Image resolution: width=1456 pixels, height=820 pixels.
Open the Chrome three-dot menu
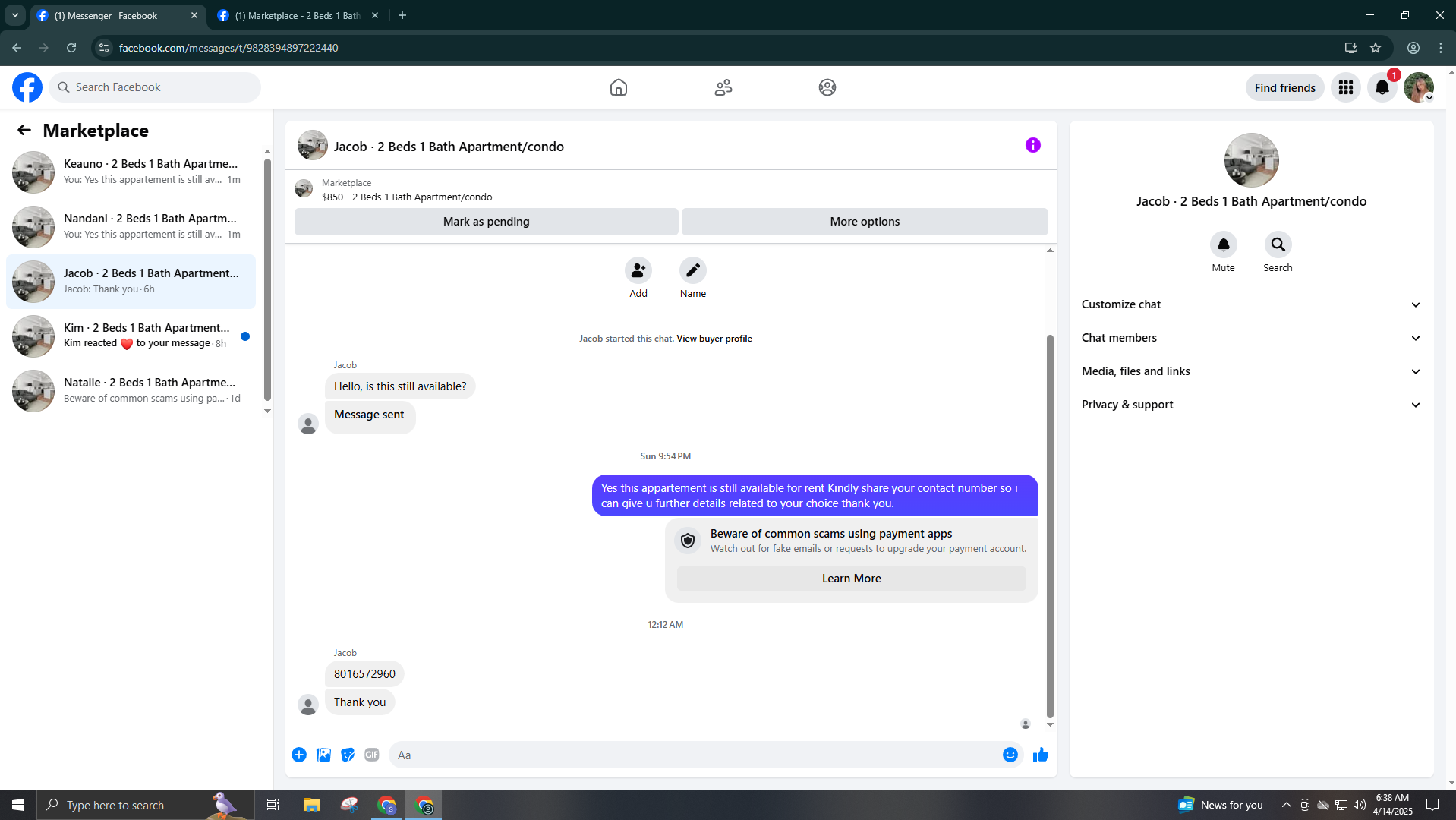tap(1441, 48)
